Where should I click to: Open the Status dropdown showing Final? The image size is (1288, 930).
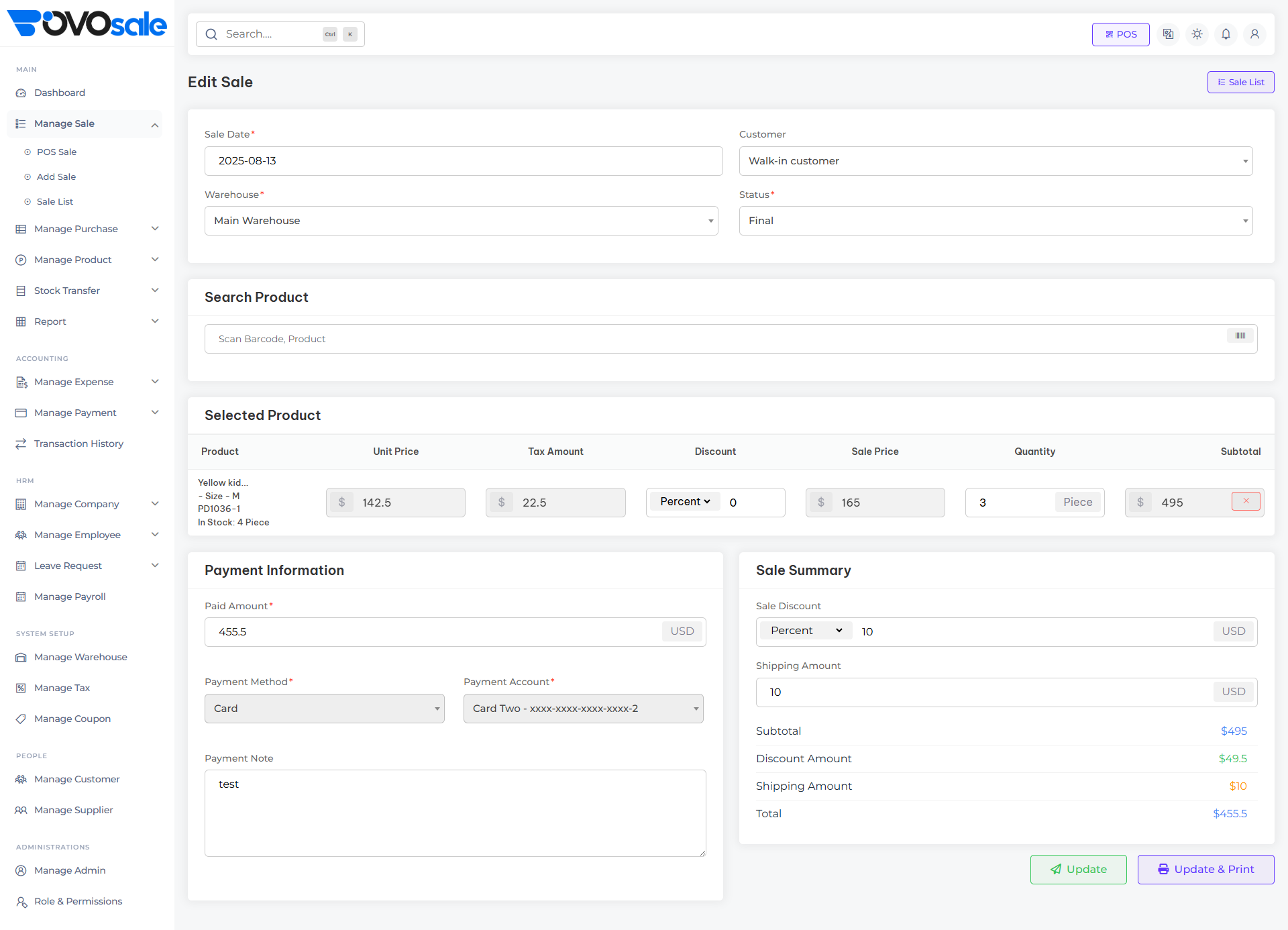coord(996,221)
